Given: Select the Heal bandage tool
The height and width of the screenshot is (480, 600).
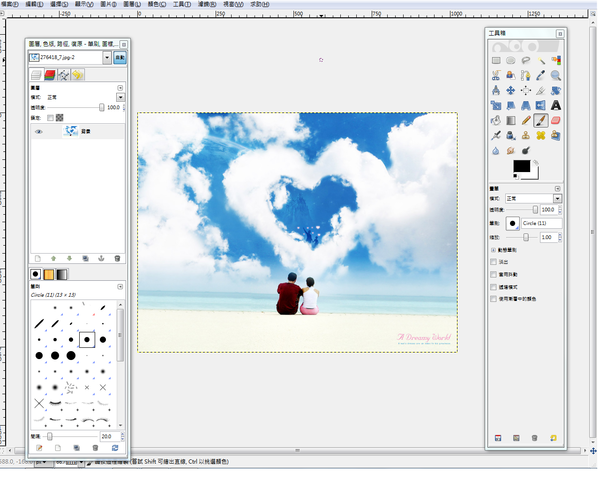Looking at the screenshot, I should pos(541,135).
